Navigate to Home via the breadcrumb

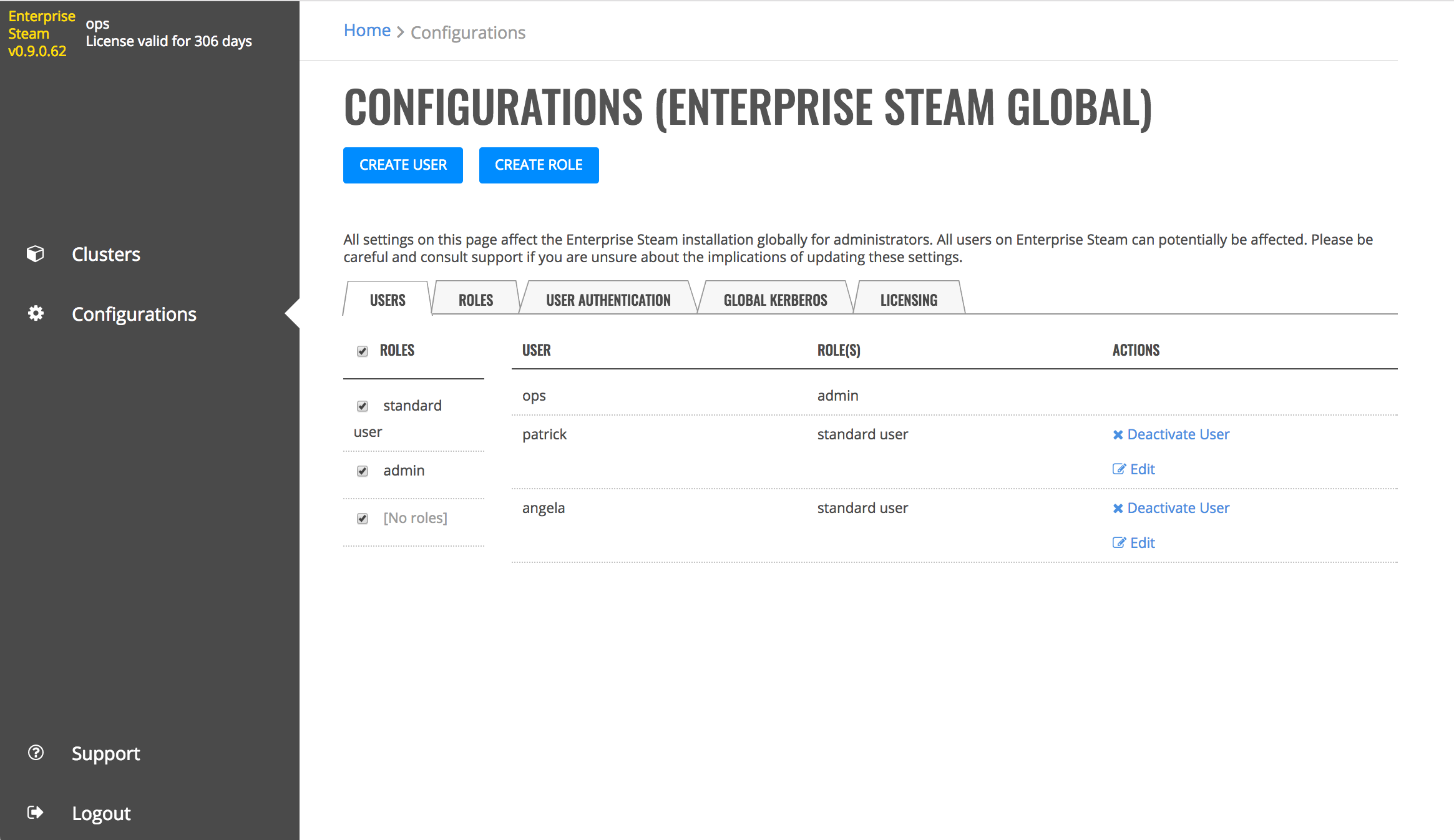point(367,30)
